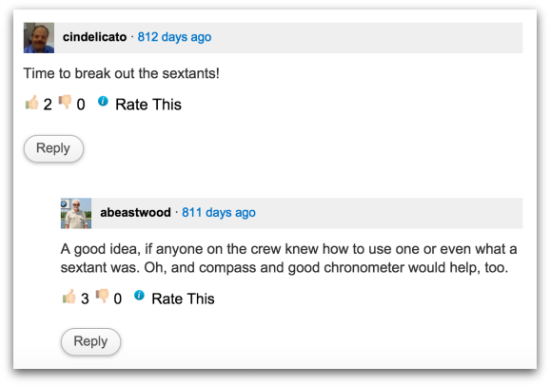Image resolution: width=550 pixels, height=386 pixels.
Task: Open cindelicato's avatar photo
Action: (x=39, y=38)
